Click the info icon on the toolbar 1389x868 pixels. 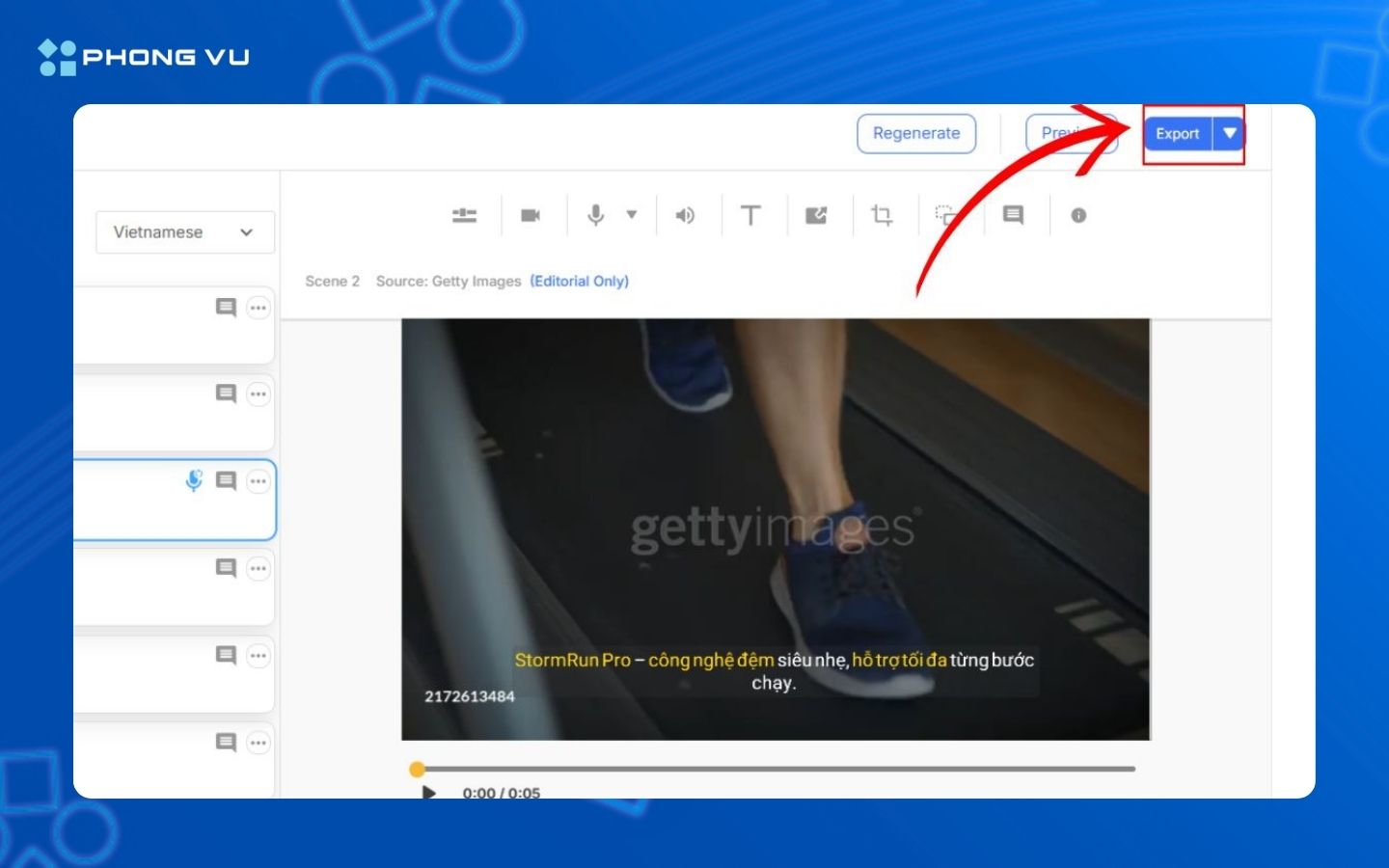click(x=1078, y=215)
